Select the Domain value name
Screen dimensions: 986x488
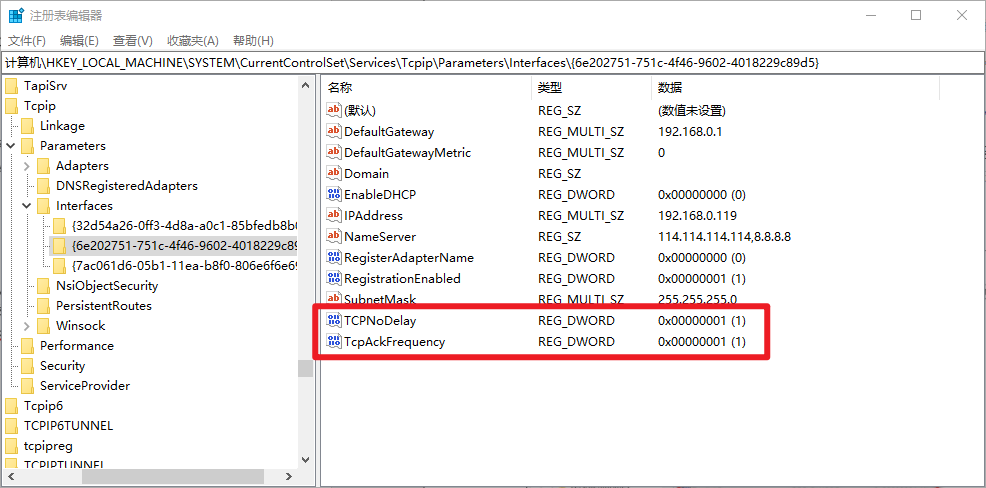point(367,174)
